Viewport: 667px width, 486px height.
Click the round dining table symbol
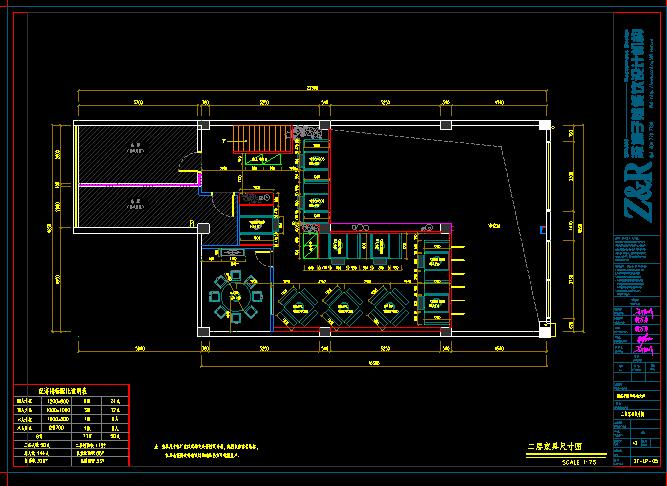(235, 294)
